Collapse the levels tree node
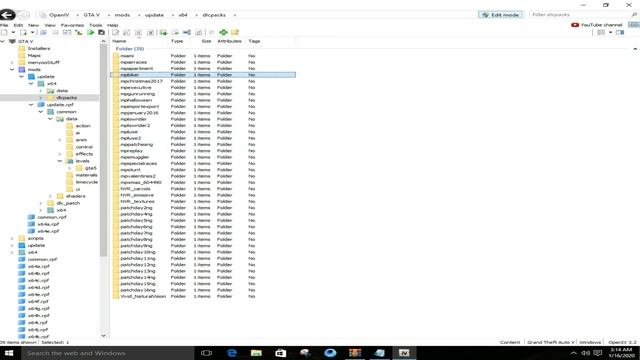Image resolution: width=640 pixels, height=360 pixels. click(x=60, y=161)
